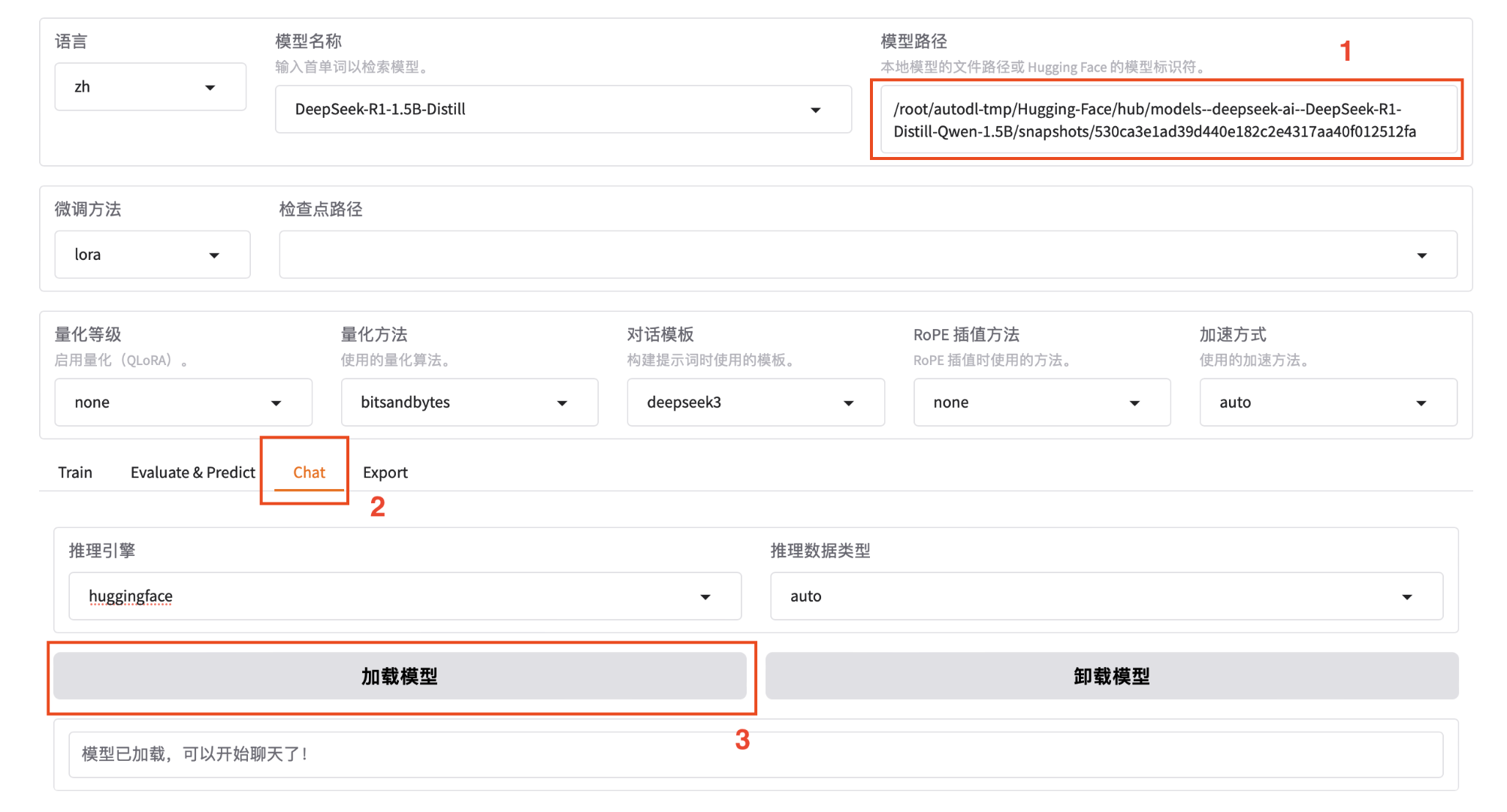The height and width of the screenshot is (812, 1507).
Task: Expand the 模型名称 model name dropdown
Action: (562, 110)
